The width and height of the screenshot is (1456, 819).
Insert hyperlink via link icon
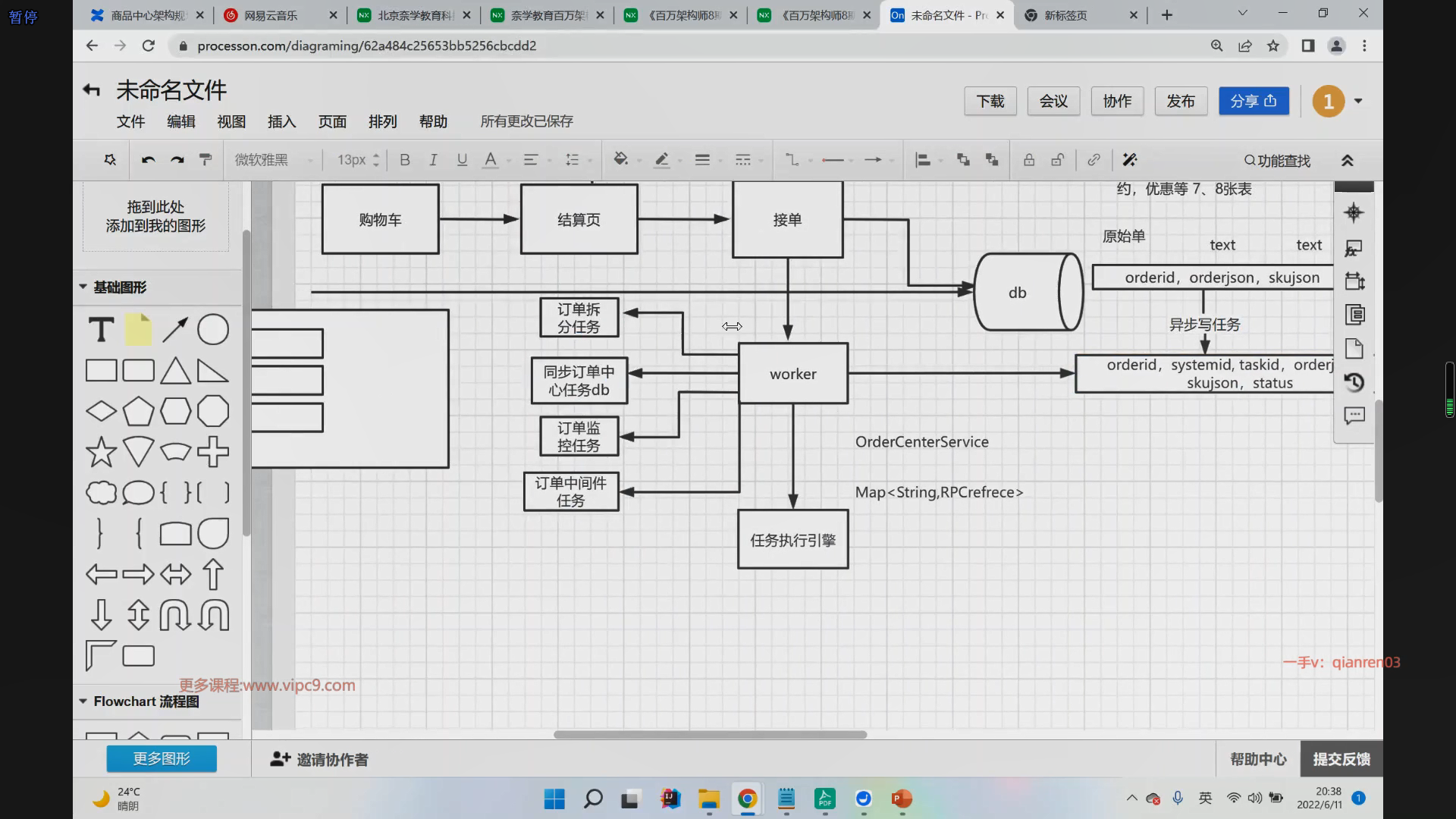[1094, 160]
